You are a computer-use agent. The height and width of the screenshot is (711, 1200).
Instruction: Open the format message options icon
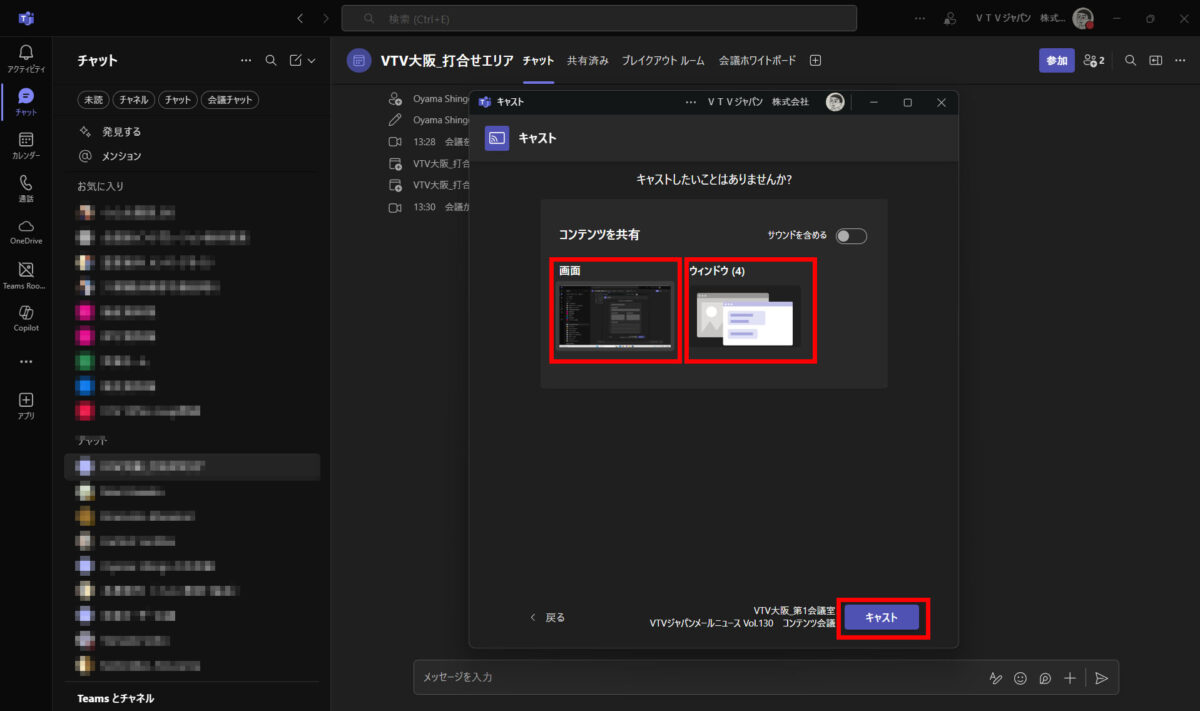(995, 678)
